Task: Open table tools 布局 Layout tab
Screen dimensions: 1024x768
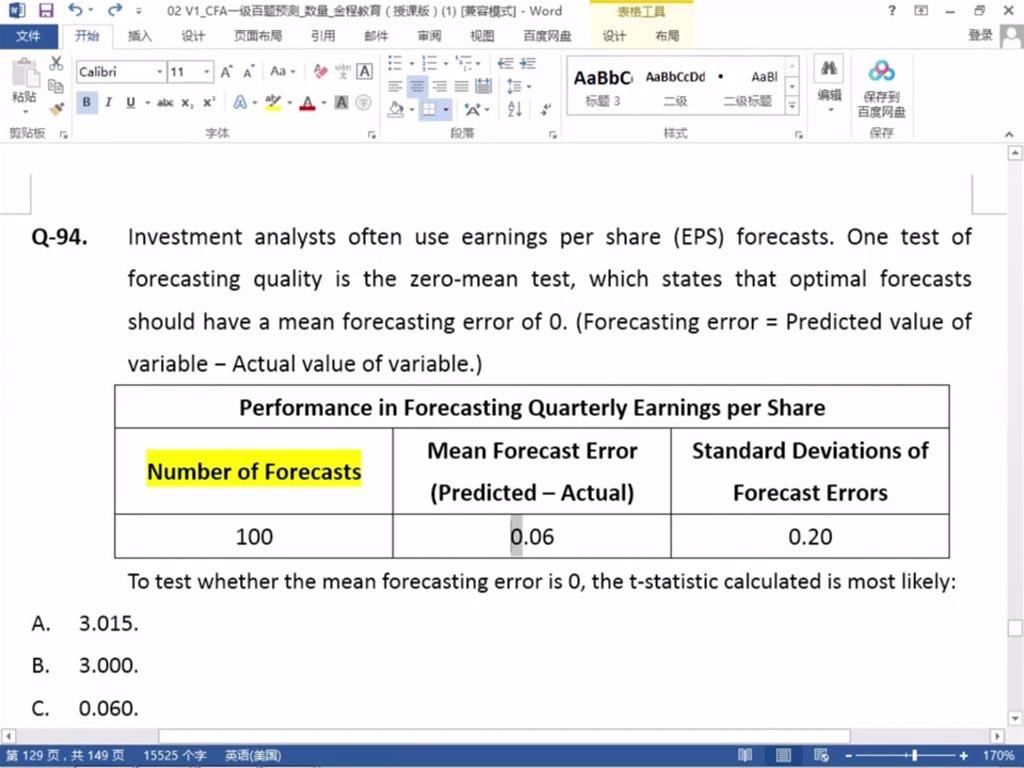Action: point(667,36)
